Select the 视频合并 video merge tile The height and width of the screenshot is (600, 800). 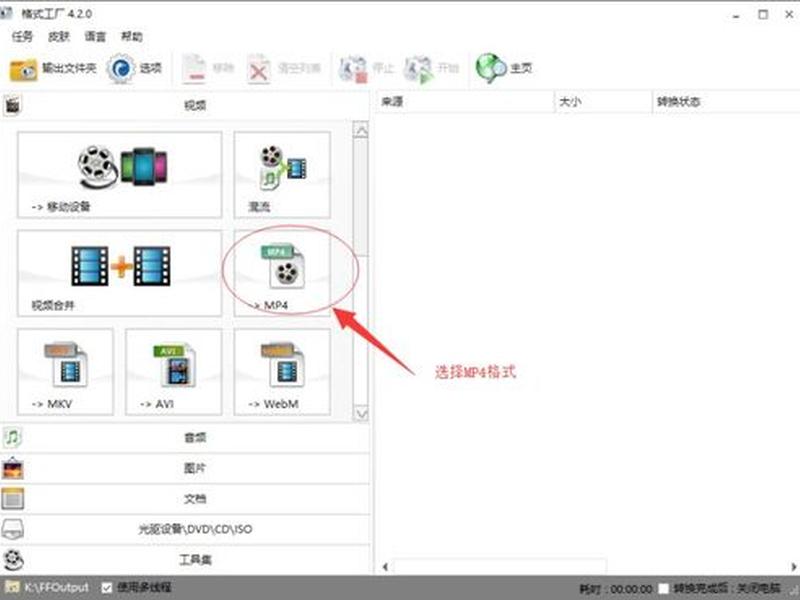[x=120, y=273]
